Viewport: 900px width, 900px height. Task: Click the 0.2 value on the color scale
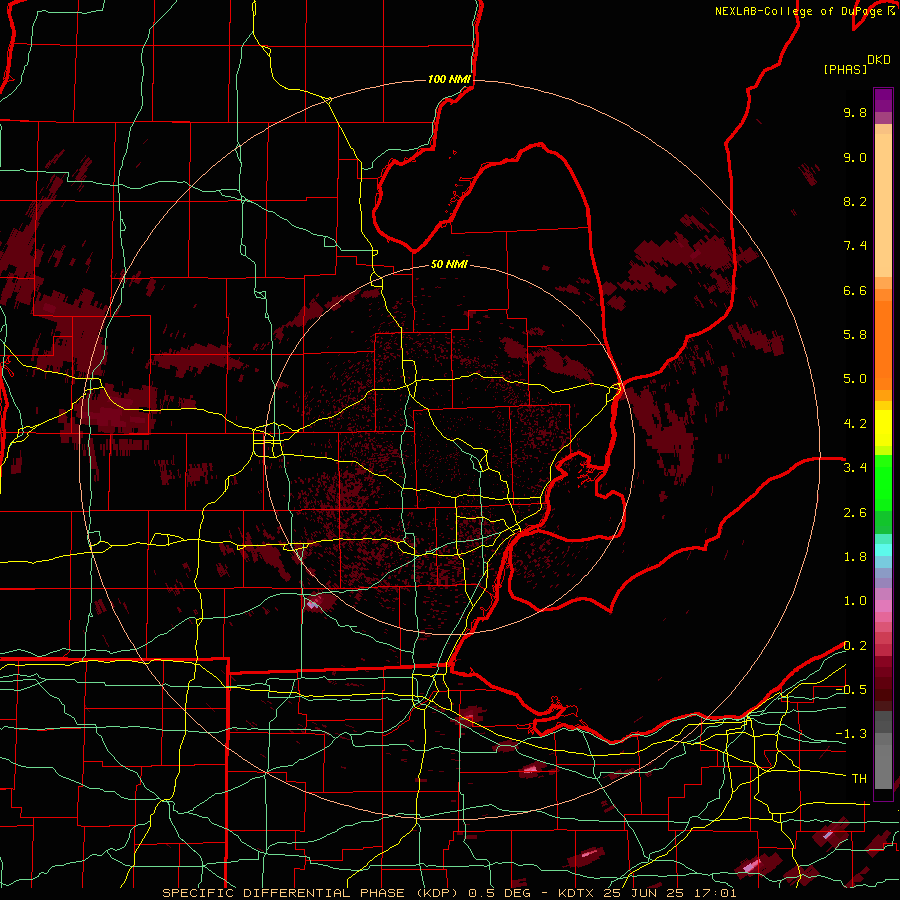pos(855,646)
